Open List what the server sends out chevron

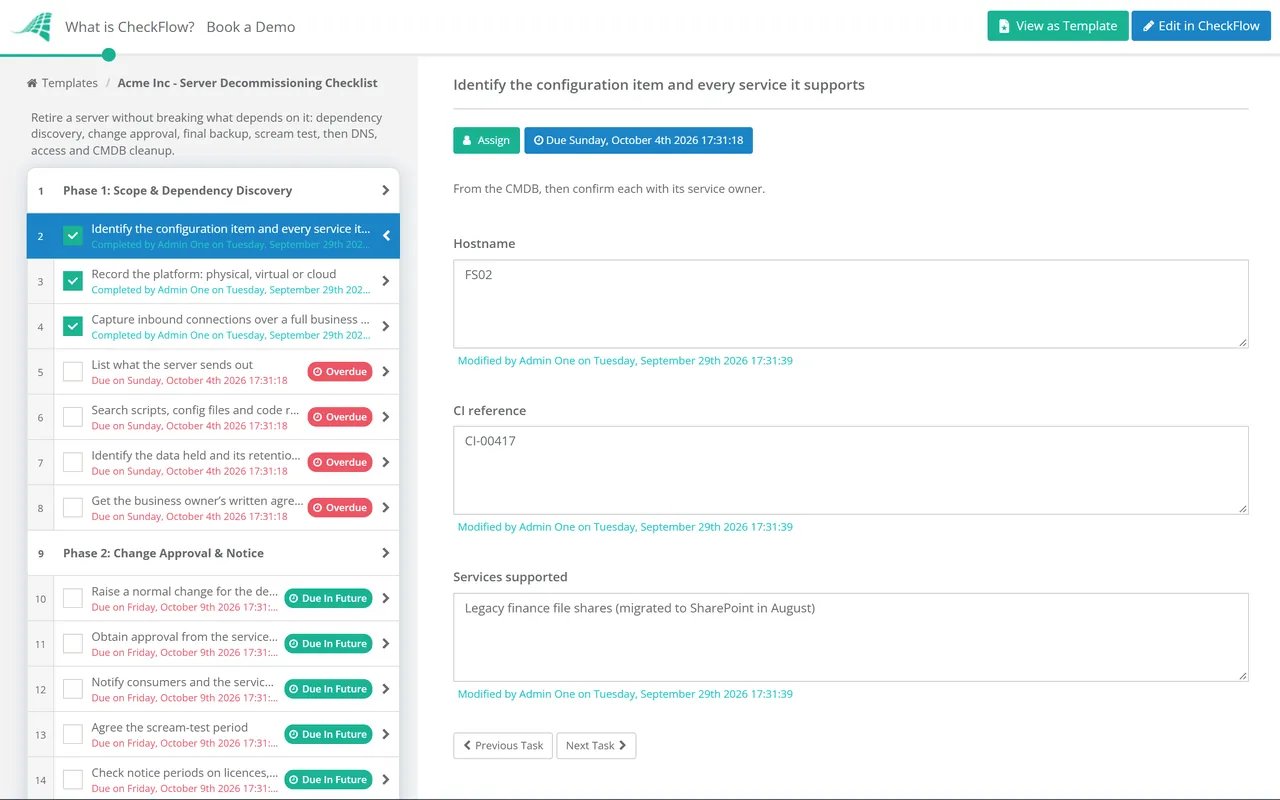pyautogui.click(x=386, y=372)
